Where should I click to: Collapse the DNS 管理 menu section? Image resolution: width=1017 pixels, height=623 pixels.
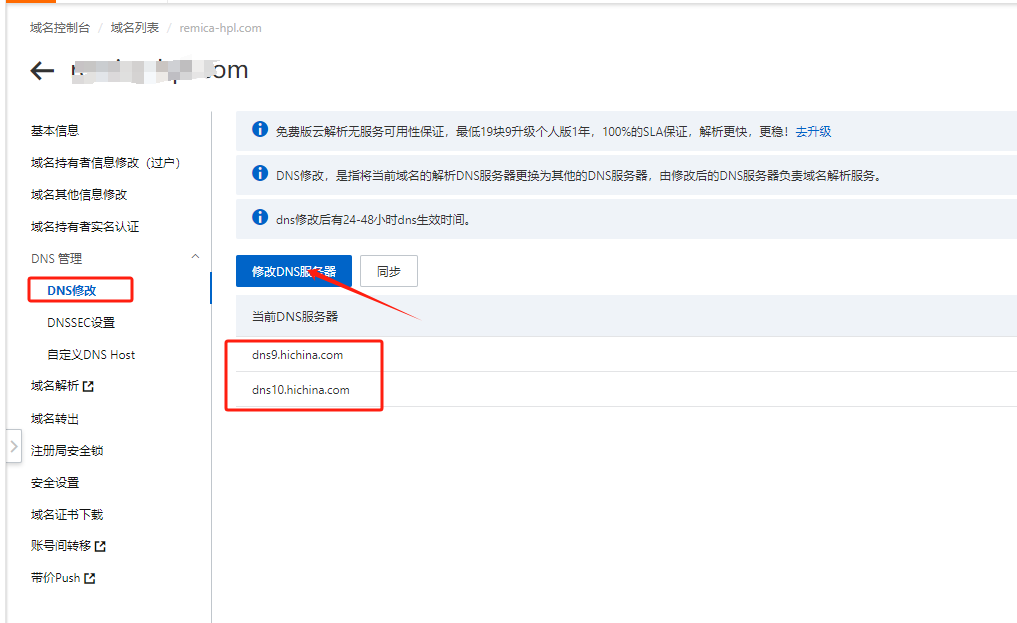(x=195, y=258)
